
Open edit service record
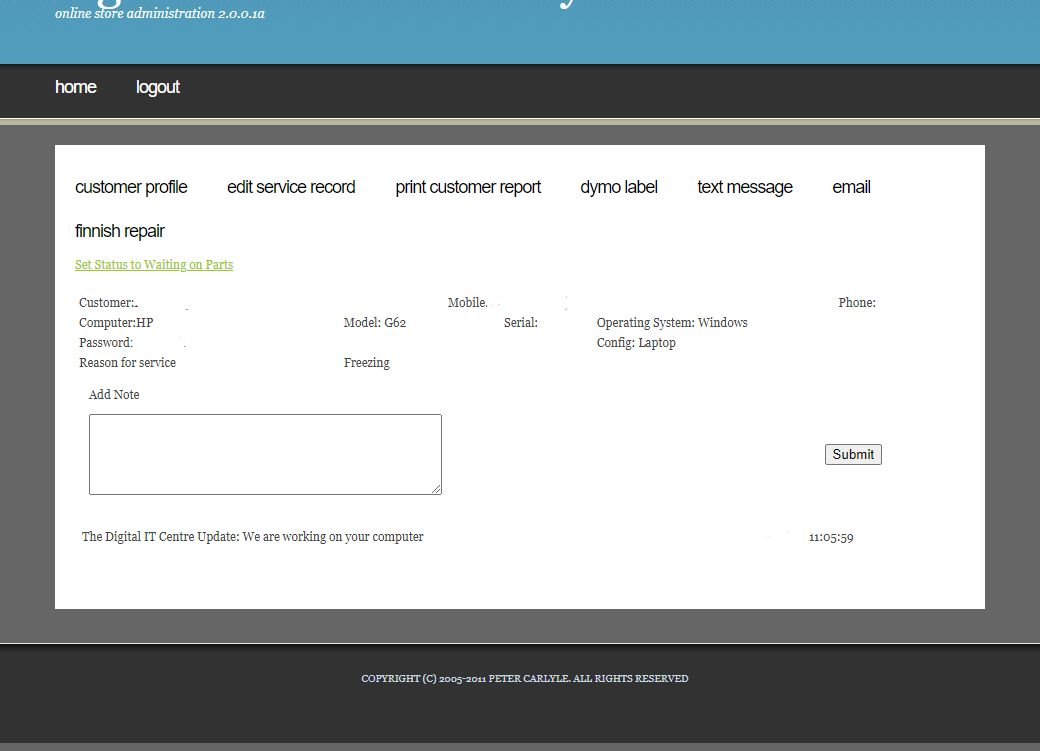tap(291, 188)
